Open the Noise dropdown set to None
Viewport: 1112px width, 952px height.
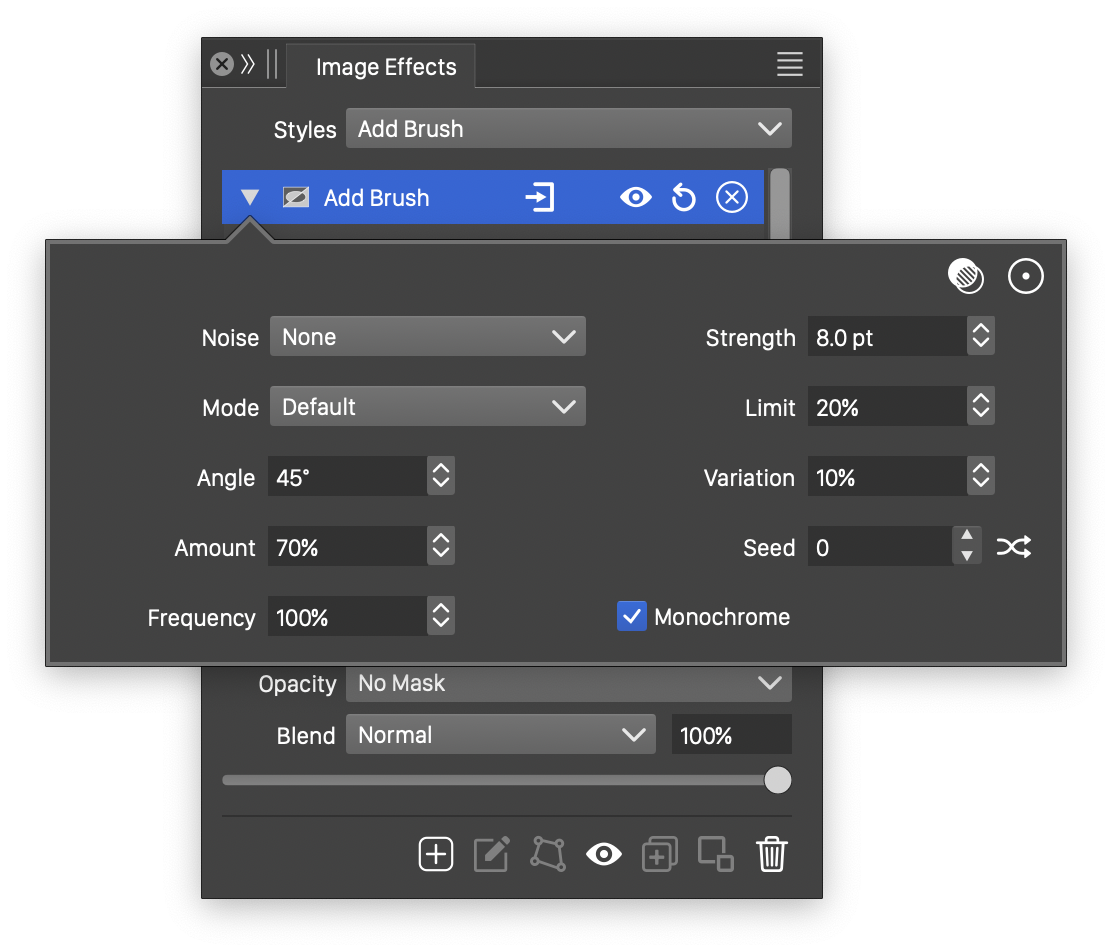427,337
